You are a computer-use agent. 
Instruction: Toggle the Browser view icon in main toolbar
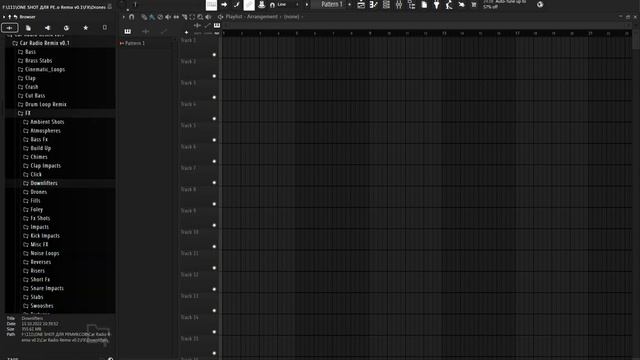pos(411,4)
